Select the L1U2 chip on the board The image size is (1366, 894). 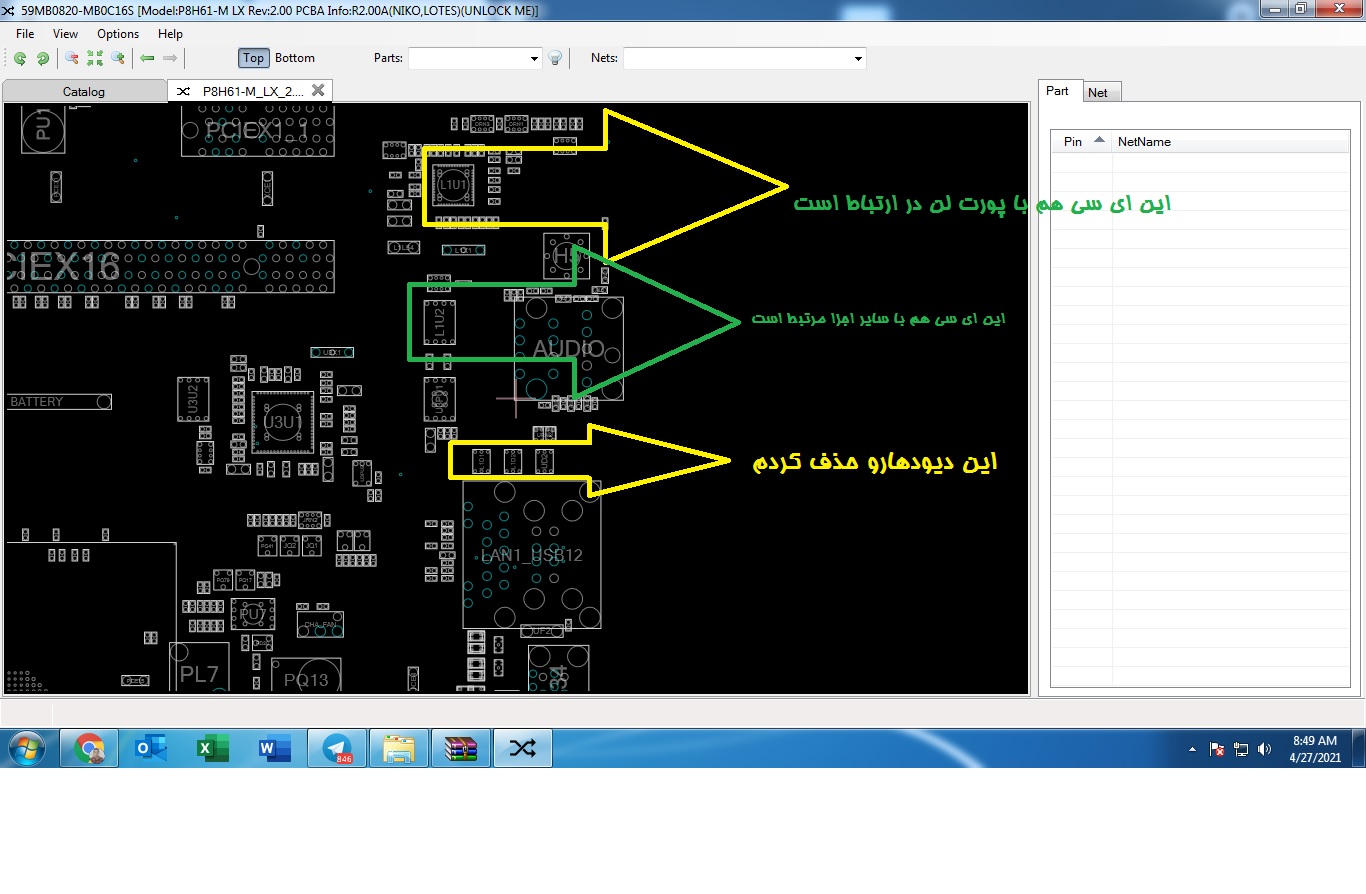[439, 321]
